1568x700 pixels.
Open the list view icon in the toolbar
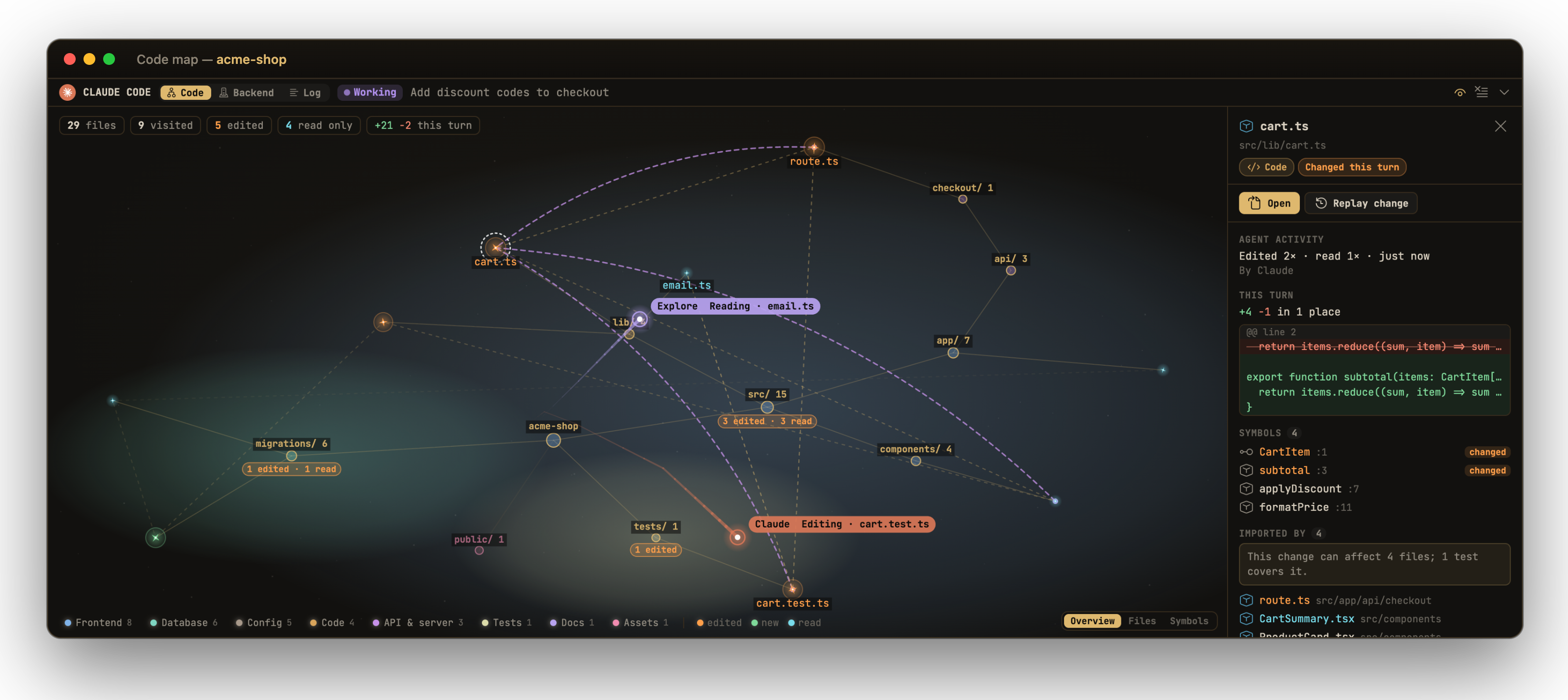pyautogui.click(x=1482, y=92)
